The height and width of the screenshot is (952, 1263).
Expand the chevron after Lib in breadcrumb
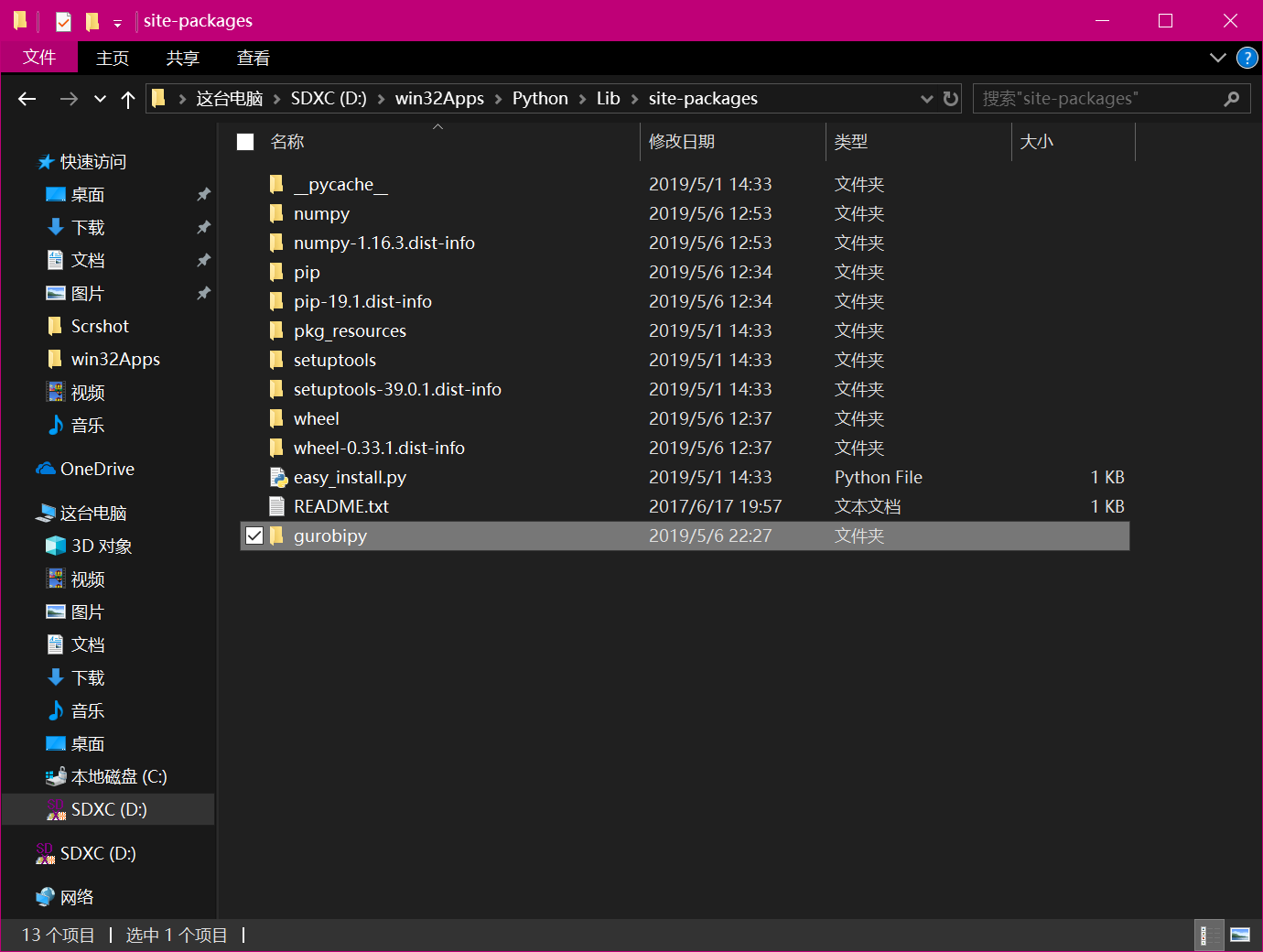click(x=634, y=99)
